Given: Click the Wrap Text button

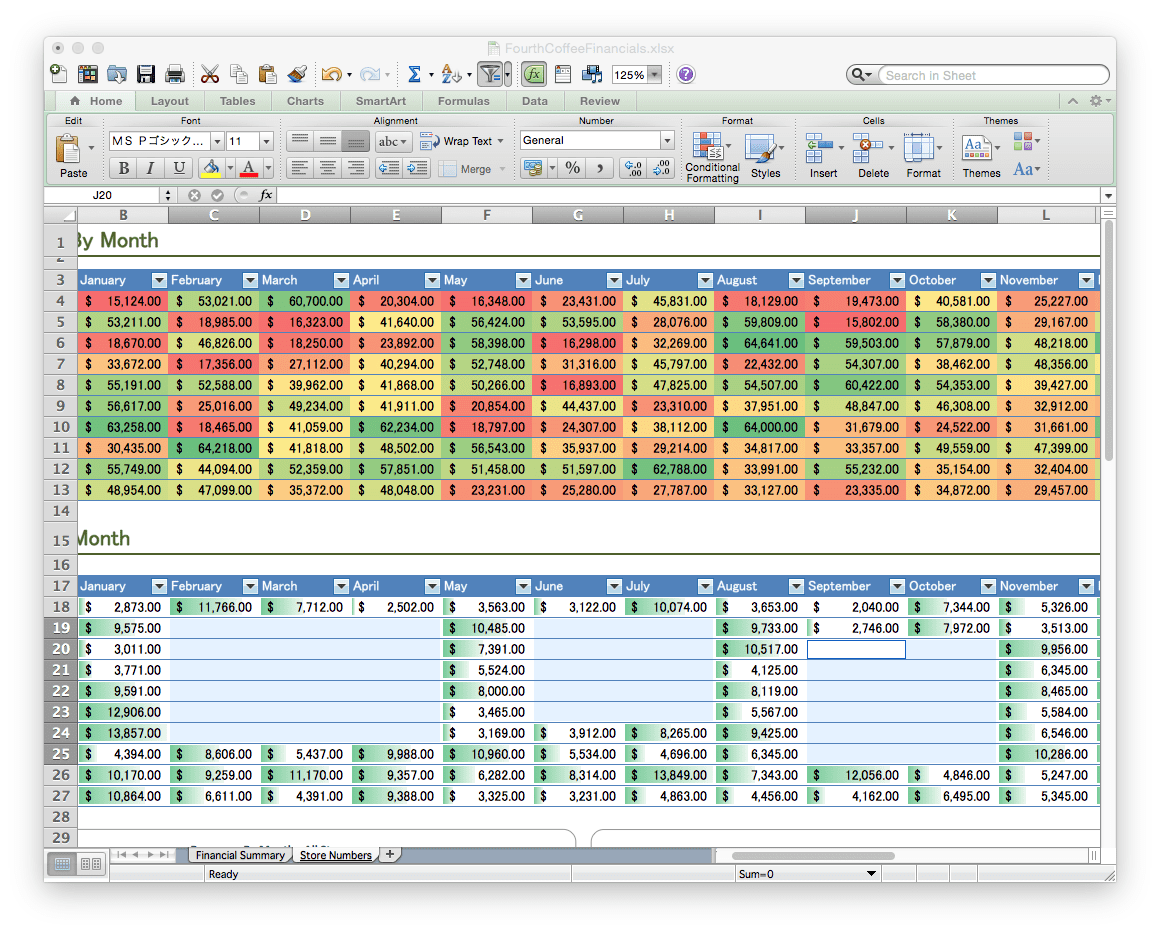Looking at the screenshot, I should 461,141.
